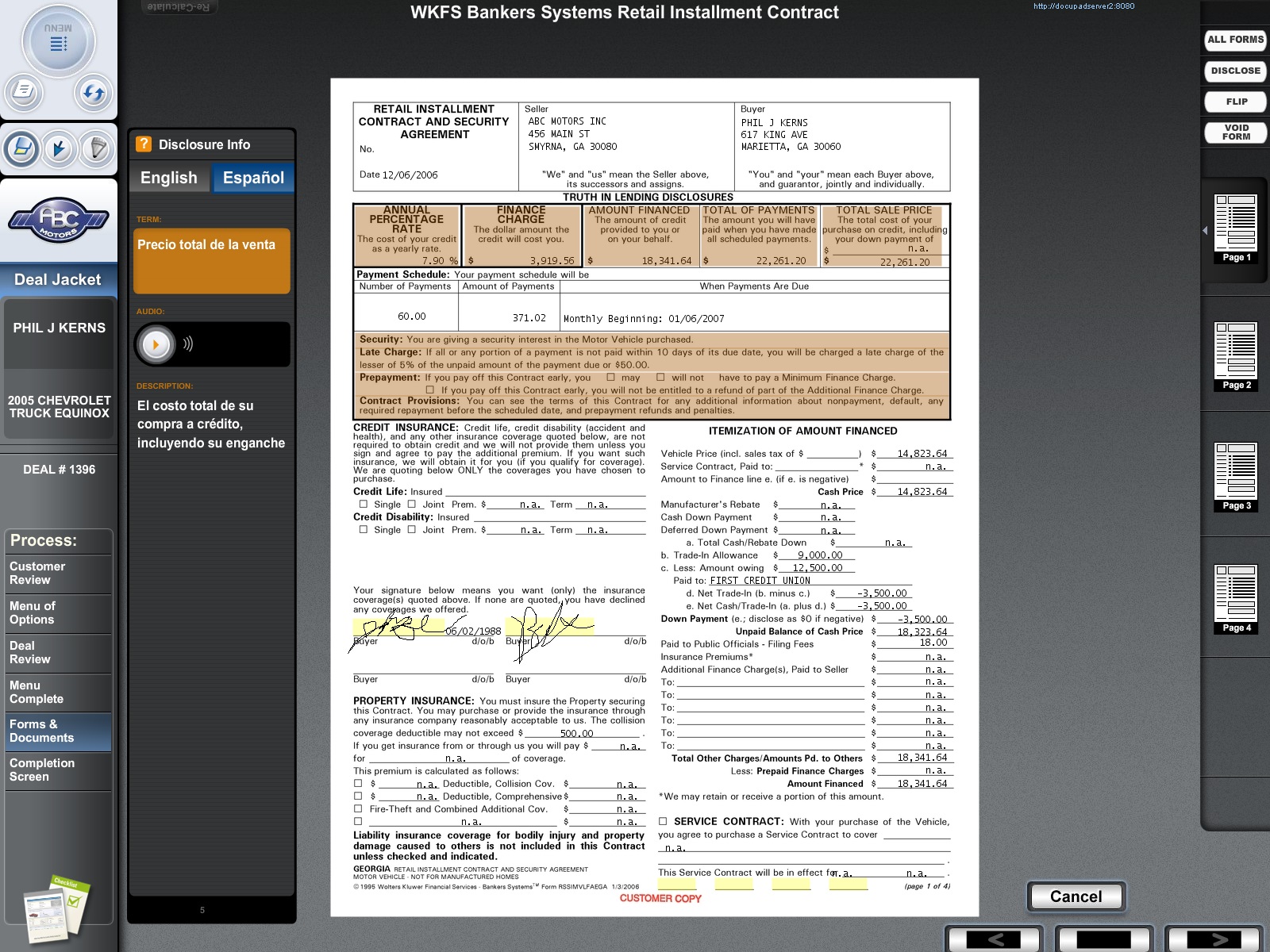This screenshot has height=952, width=1270.
Task: Click the Disclosure Info panel title
Action: tap(204, 144)
